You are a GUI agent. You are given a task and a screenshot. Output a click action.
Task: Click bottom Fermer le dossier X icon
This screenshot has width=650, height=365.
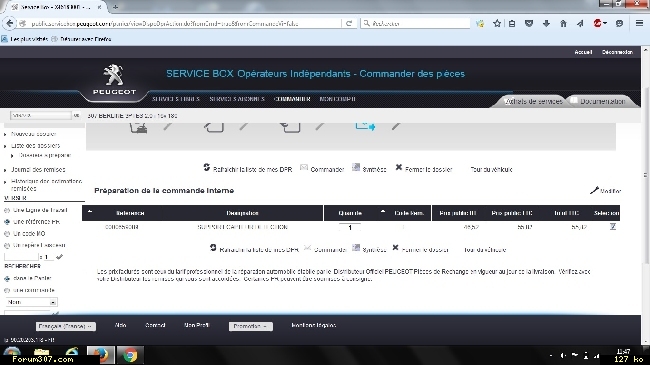tap(395, 248)
